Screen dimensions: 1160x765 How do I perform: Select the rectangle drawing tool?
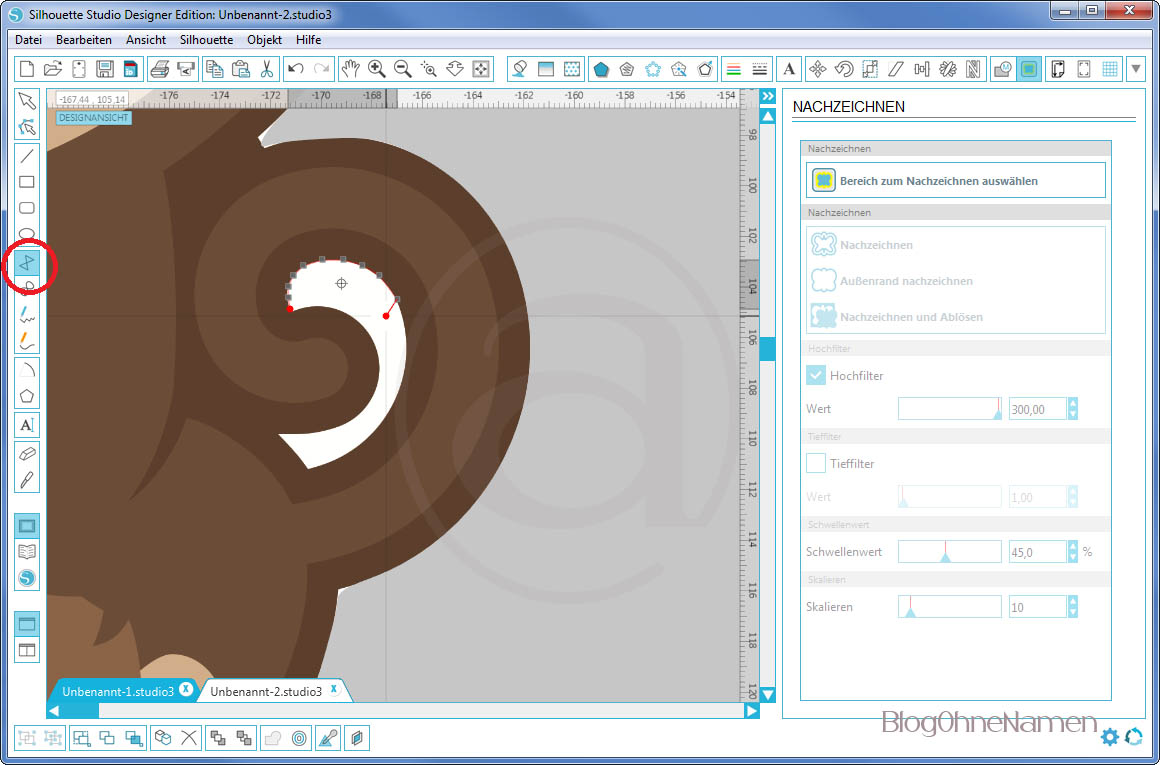coord(27,182)
